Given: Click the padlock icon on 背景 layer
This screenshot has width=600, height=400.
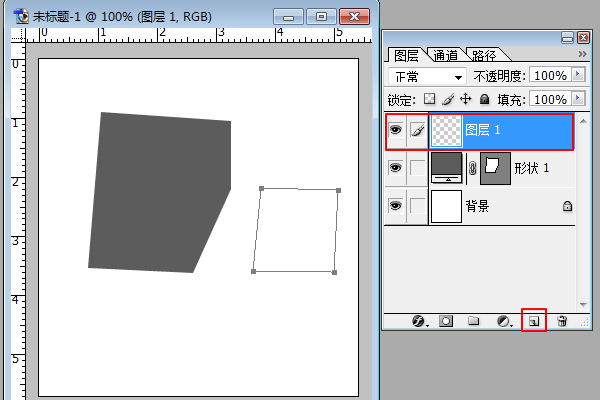Looking at the screenshot, I should click(567, 206).
